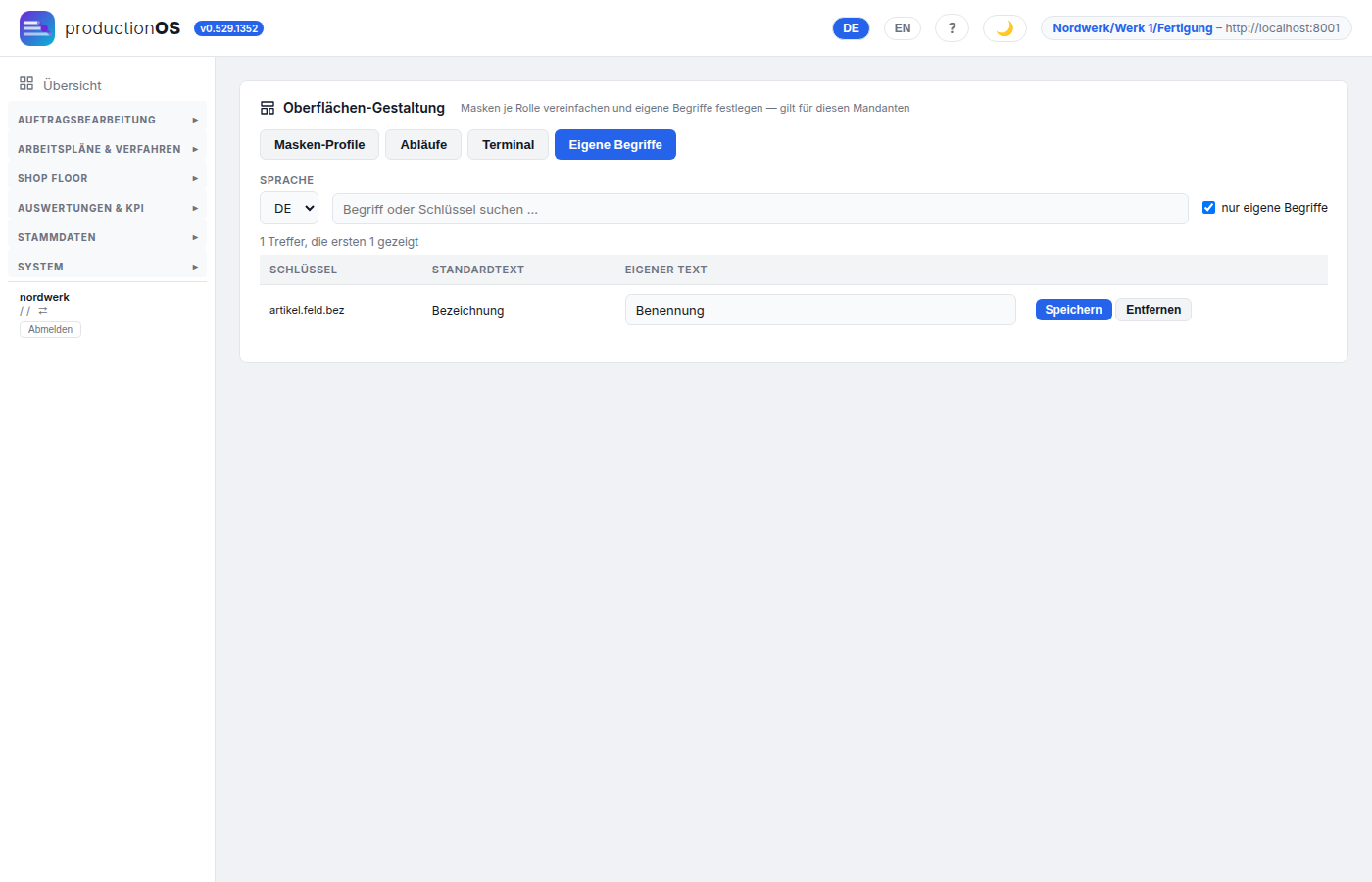
Task: Save the custom term with Speichern
Action: click(1073, 310)
